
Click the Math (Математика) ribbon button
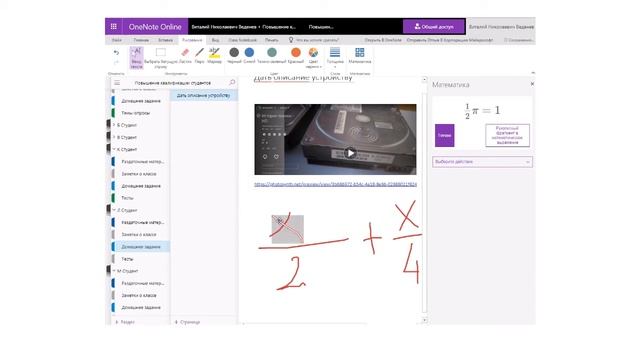point(360,56)
